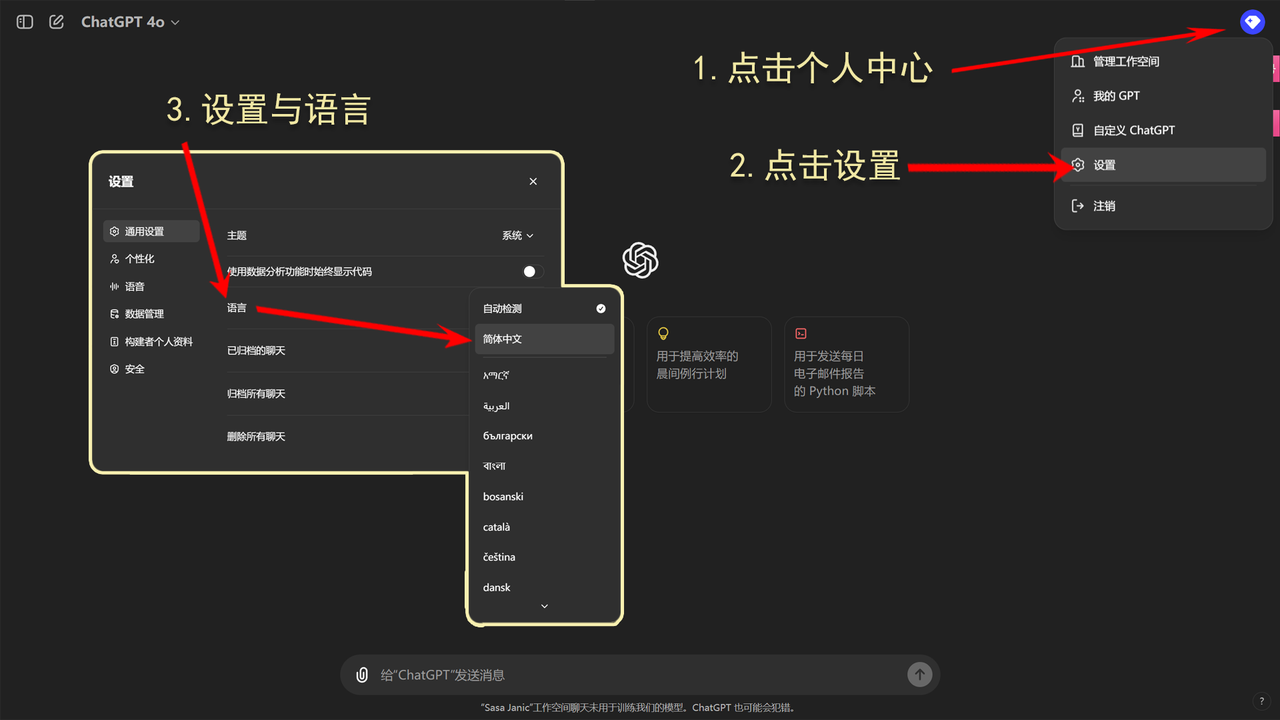Select বাংলা language option
The image size is (1280, 720).
point(545,466)
